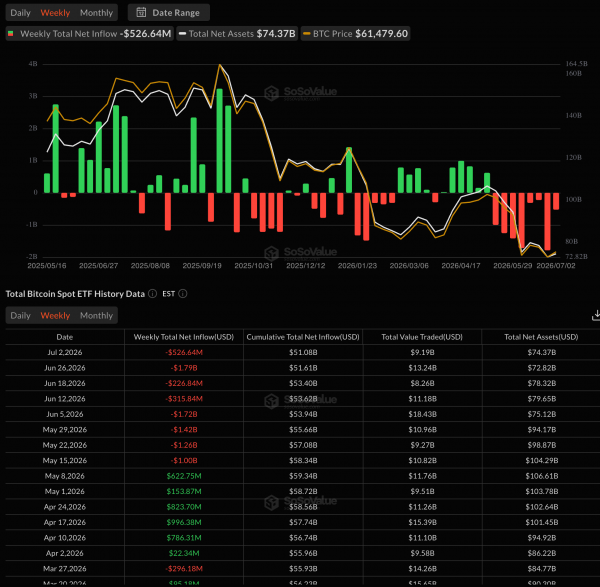Click the $18.43B value traded cell

point(422,414)
